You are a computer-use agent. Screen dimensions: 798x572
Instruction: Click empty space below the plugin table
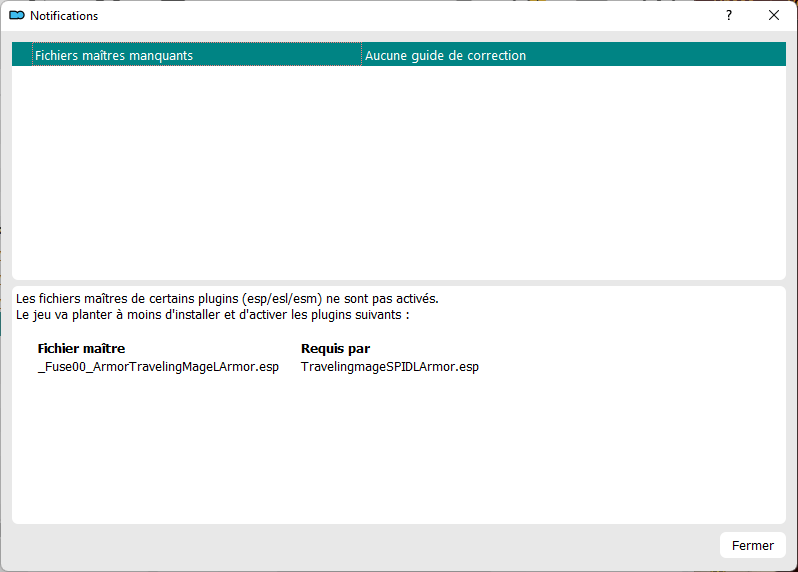pos(398,450)
